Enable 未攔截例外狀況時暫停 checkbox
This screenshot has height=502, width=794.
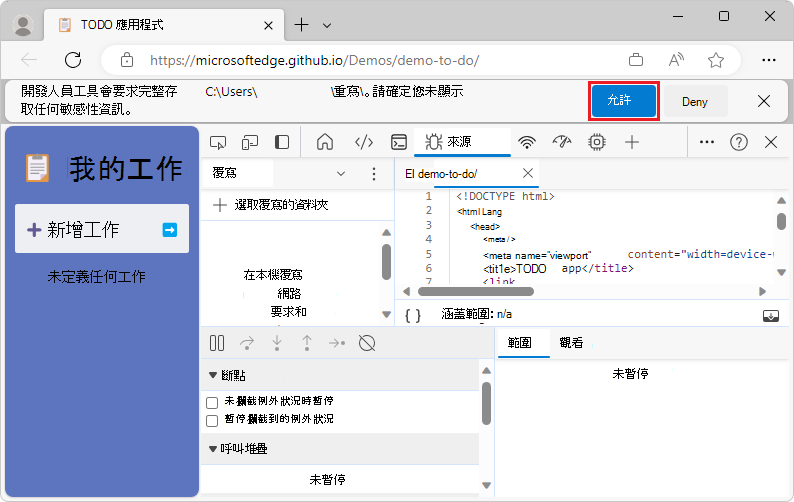coord(212,403)
